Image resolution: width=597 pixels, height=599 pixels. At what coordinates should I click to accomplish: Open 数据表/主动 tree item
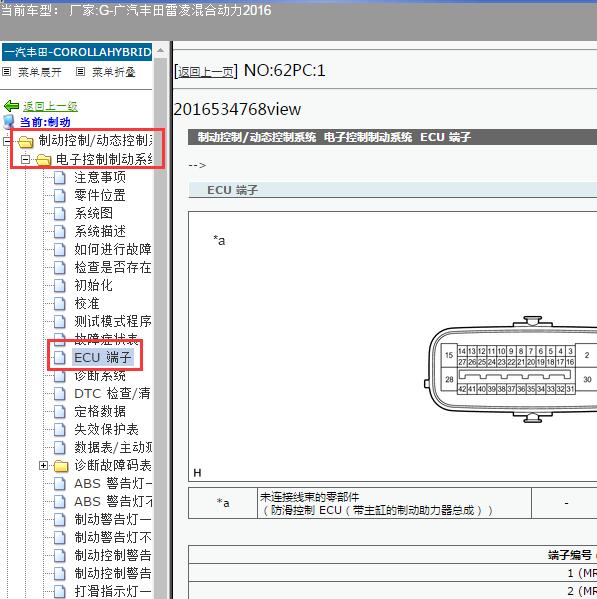(113, 447)
